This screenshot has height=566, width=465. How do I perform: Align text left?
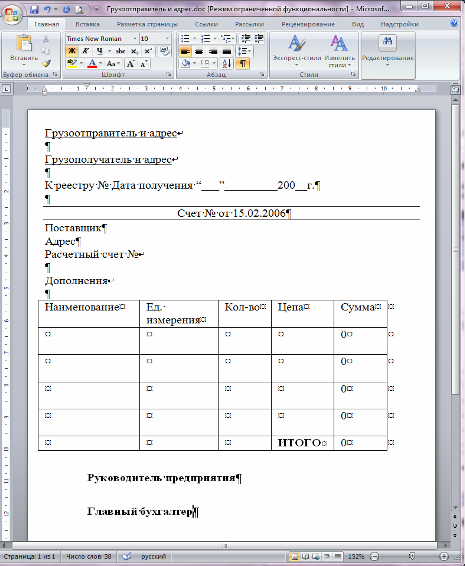(185, 51)
